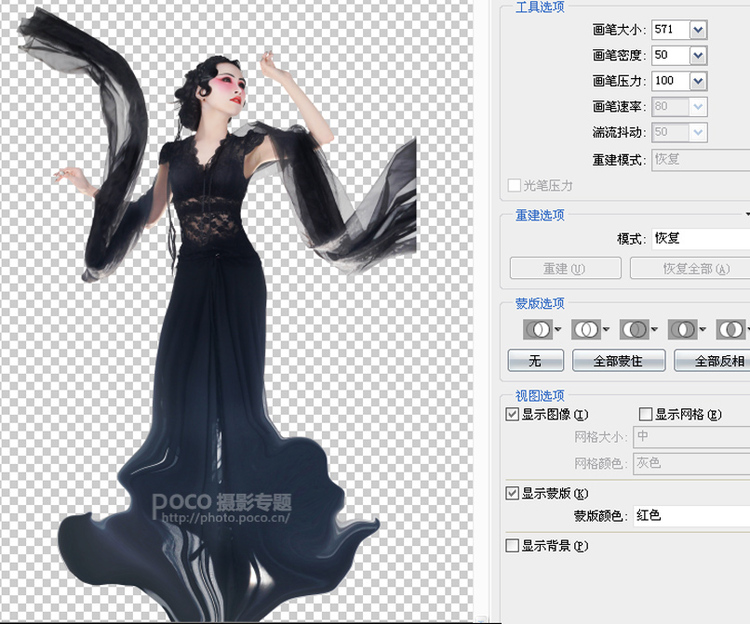Click the 画笔大小 value field
The image size is (750, 624).
[x=671, y=30]
